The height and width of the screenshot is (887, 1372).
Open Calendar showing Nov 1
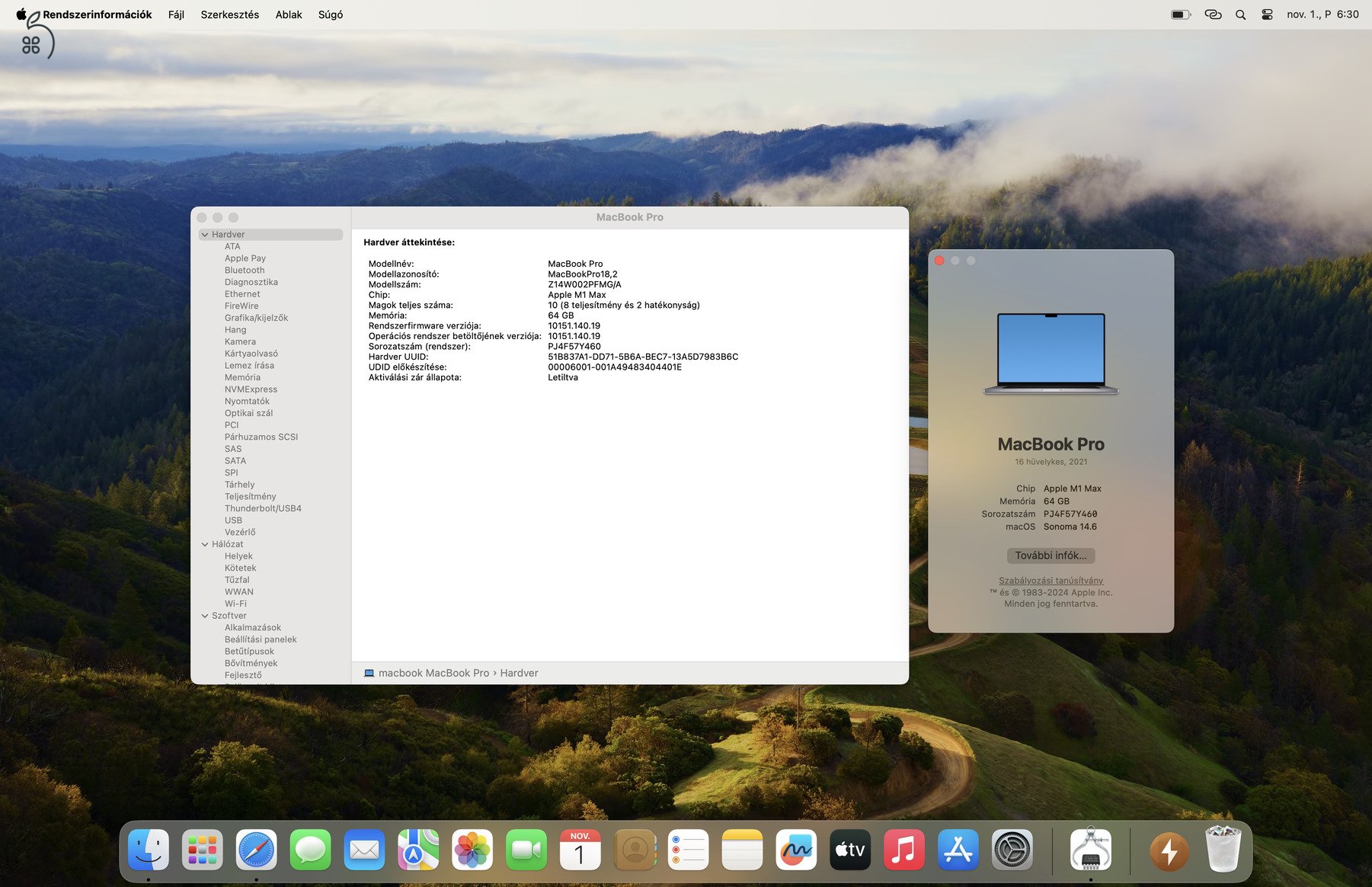click(580, 850)
